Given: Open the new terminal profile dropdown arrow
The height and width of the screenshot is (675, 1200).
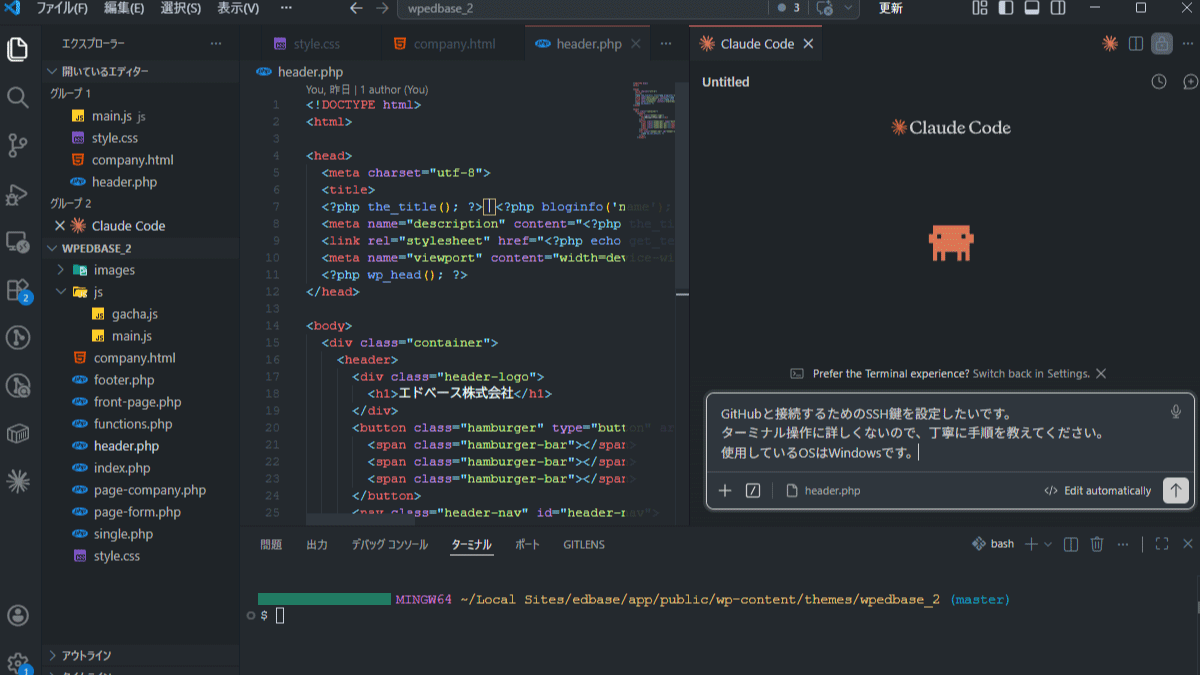Looking at the screenshot, I should 1048,544.
